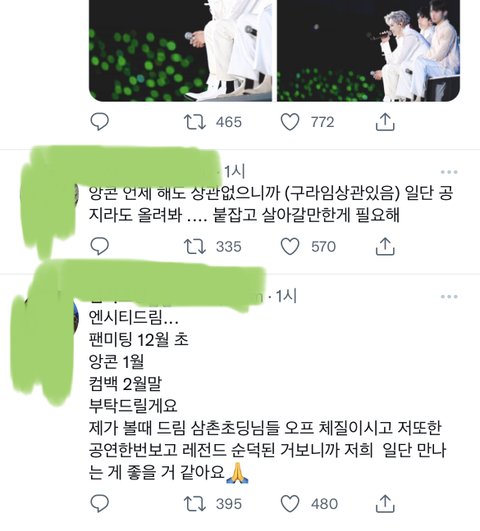480x531 pixels.
Task: Click the 1시 timestamp on 앙콘 tweet
Action: coord(235,172)
